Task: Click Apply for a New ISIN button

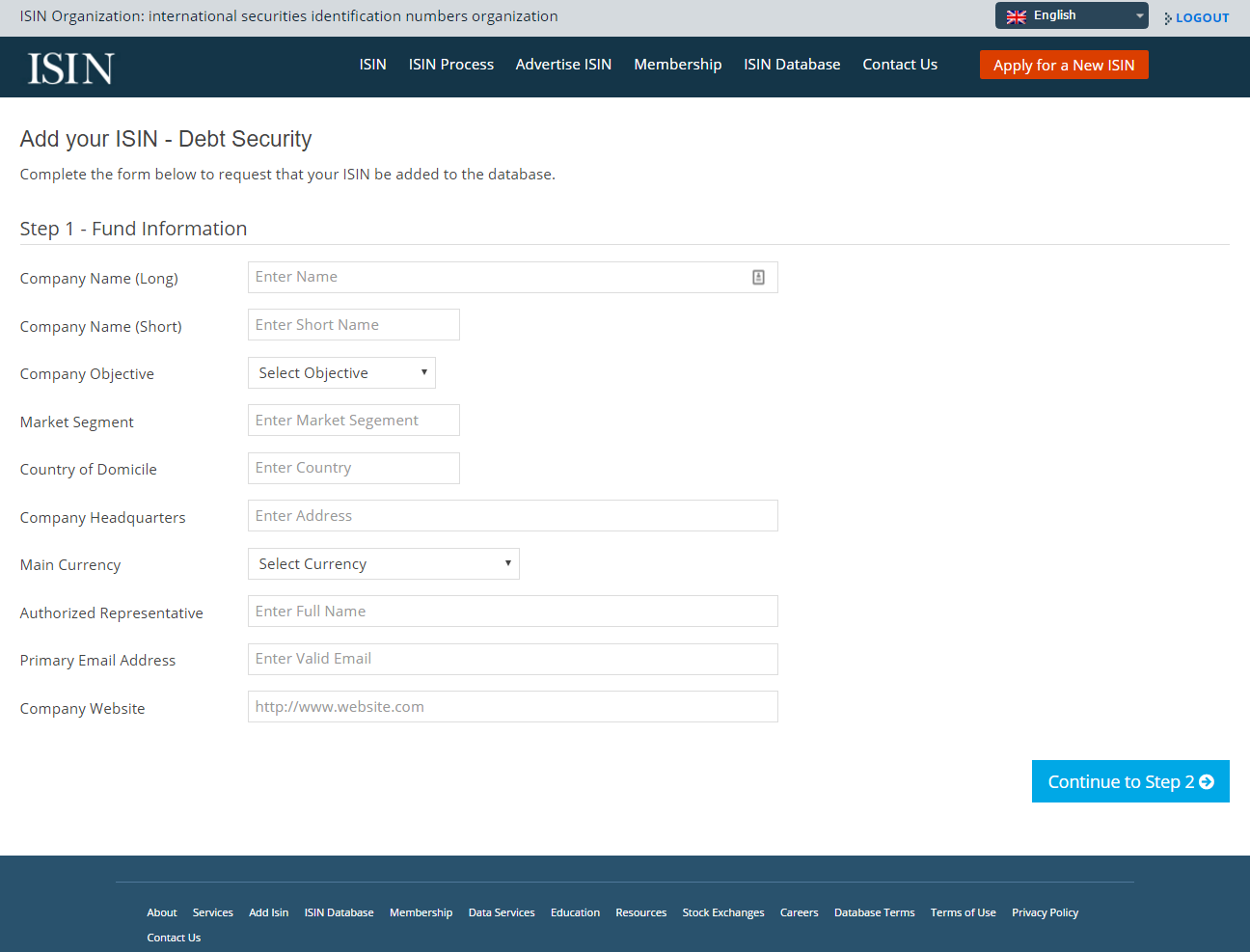Action: coord(1064,65)
